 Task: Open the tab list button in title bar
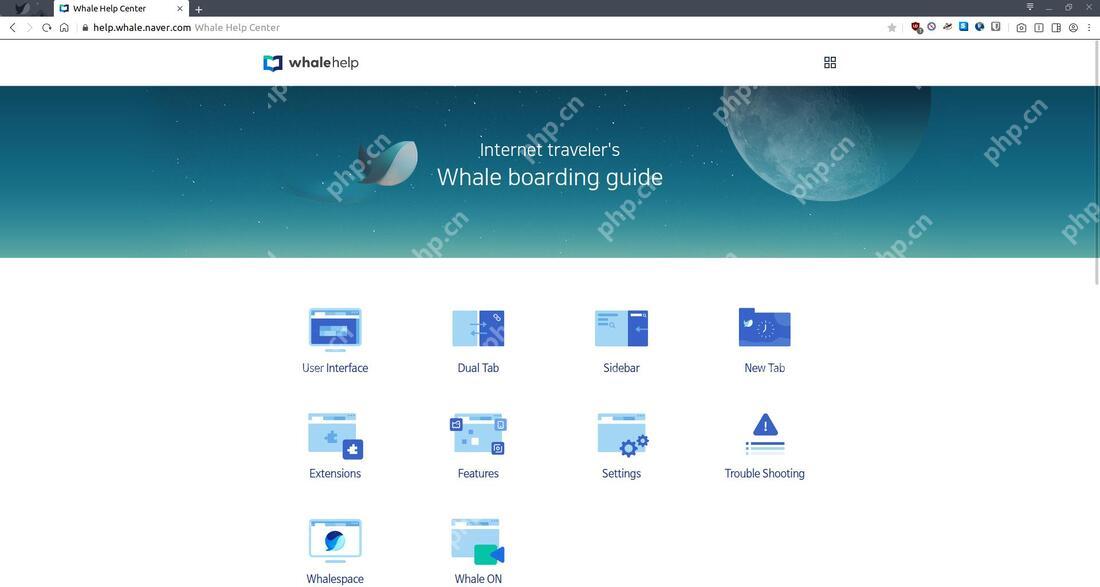tap(1030, 7)
